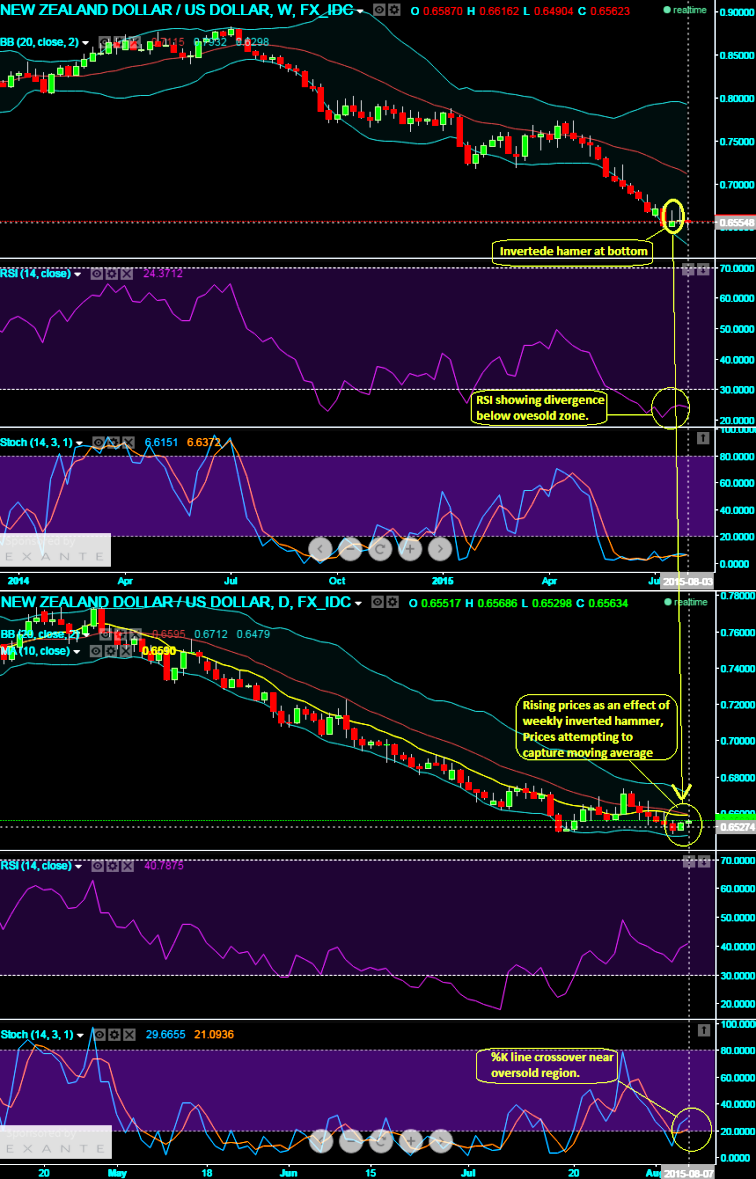Zoom out weekly chart with minus button
Image resolution: width=756 pixels, height=1179 pixels.
point(349,550)
